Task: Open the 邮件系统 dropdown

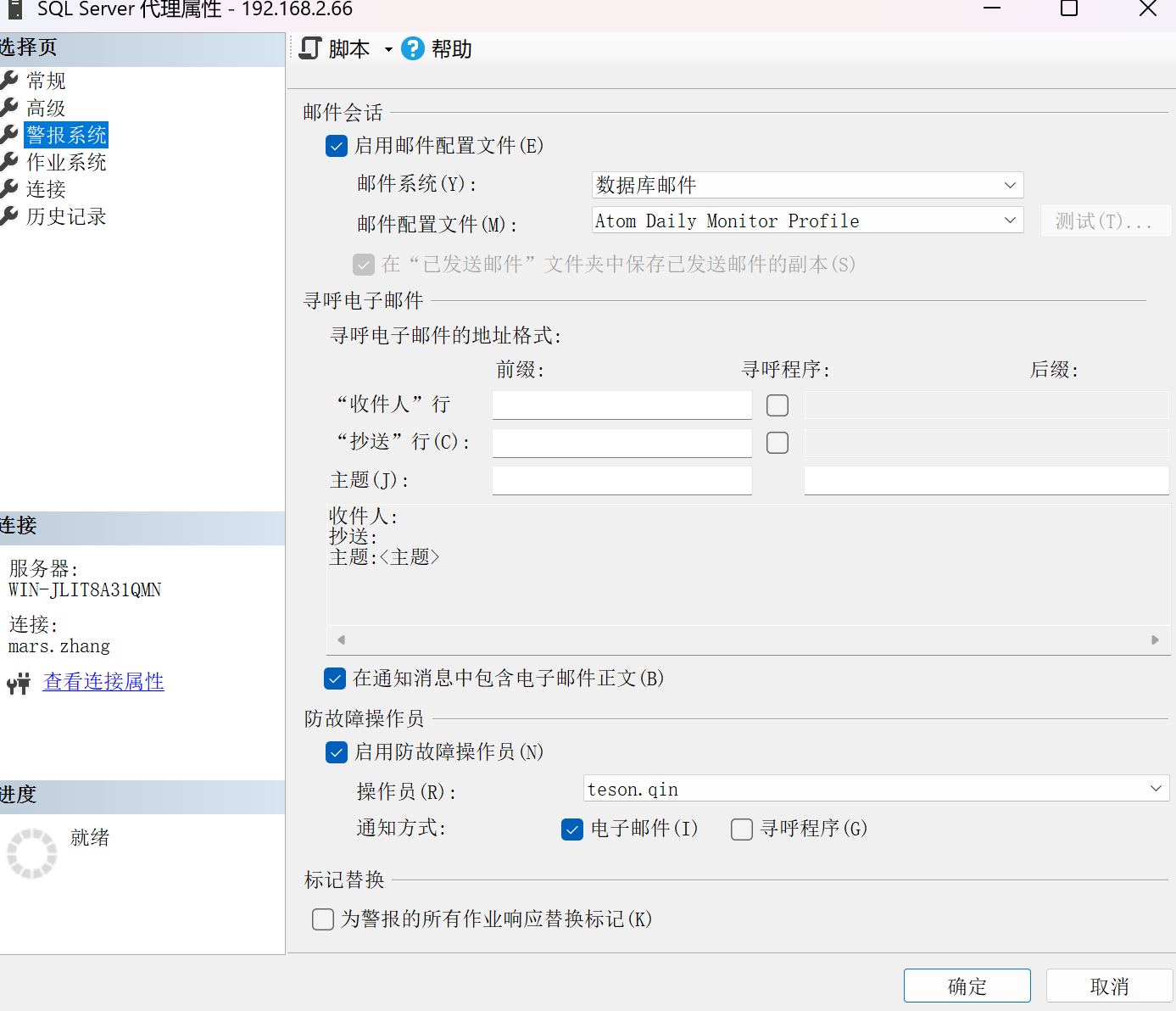Action: coord(807,185)
